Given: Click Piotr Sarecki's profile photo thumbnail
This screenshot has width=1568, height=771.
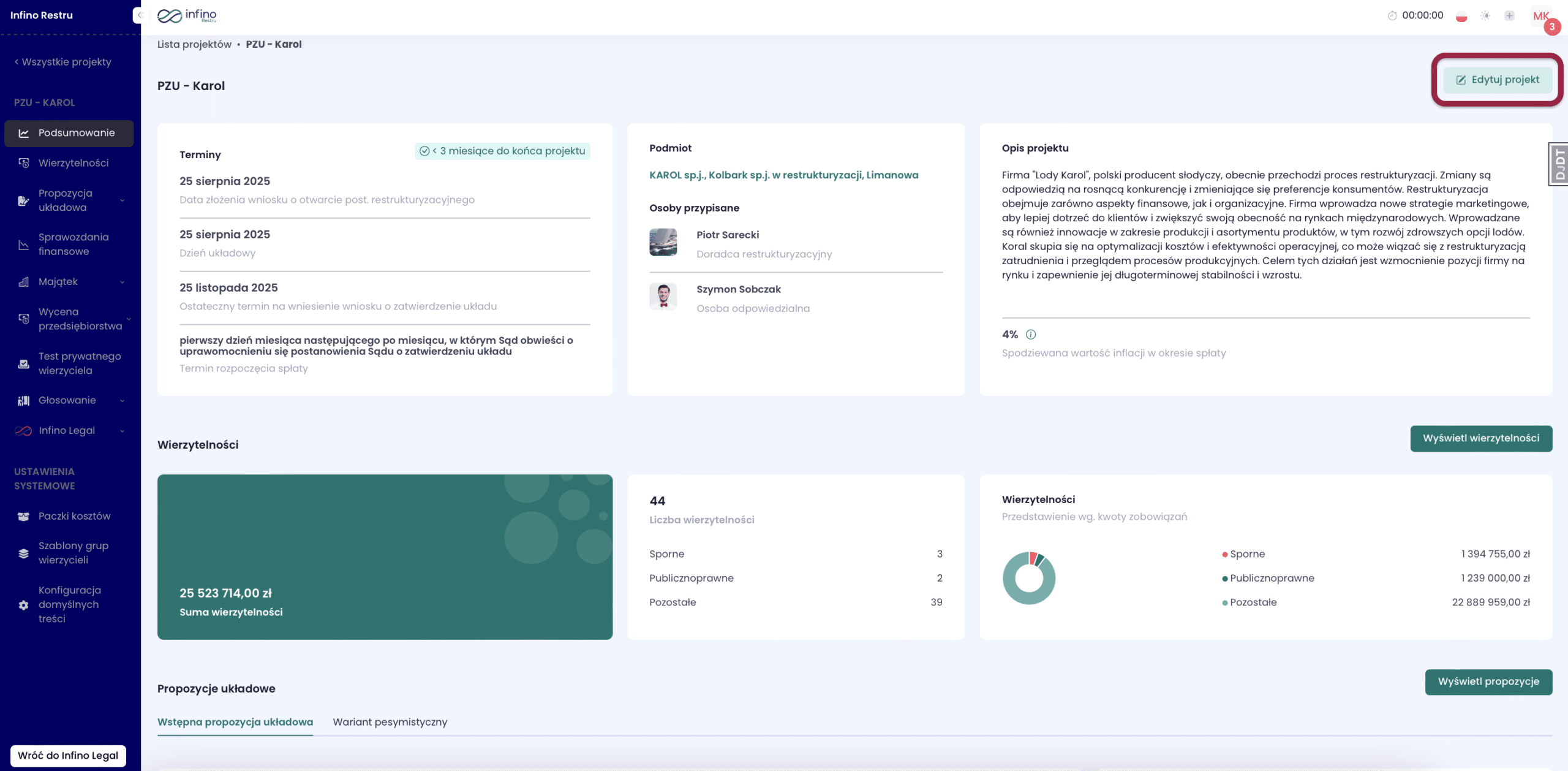Looking at the screenshot, I should click(x=663, y=242).
